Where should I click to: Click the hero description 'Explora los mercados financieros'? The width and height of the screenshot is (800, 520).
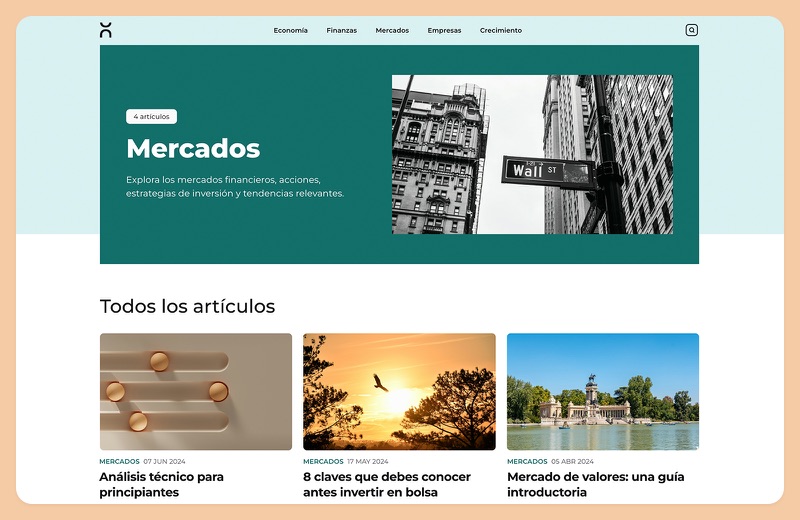tap(235, 187)
